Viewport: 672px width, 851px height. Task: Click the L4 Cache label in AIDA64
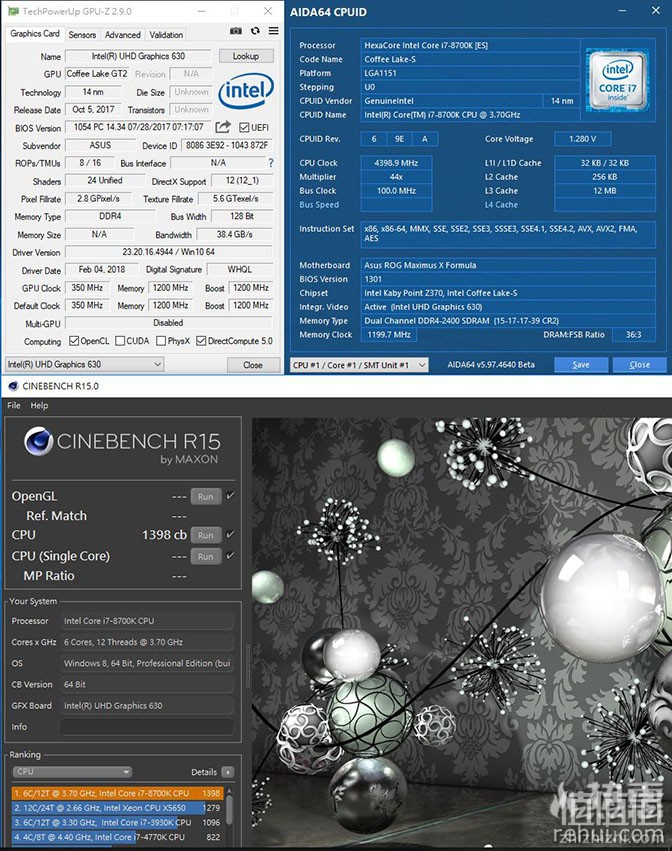[502, 205]
